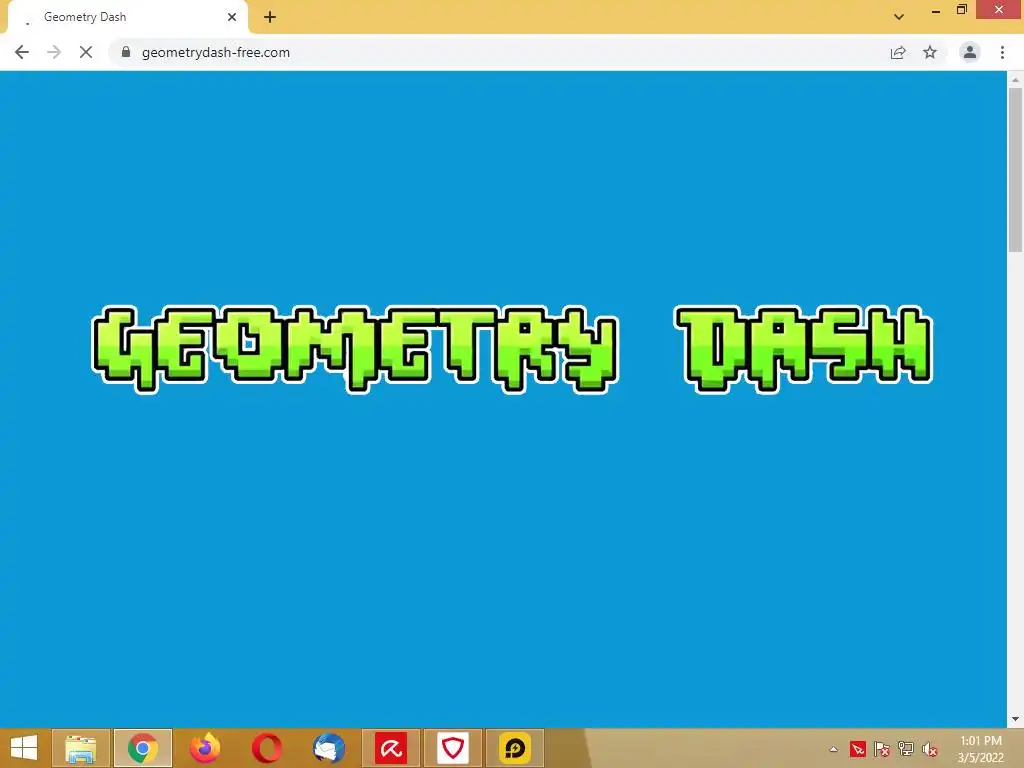Open Chrome three-dot menu
The height and width of the screenshot is (768, 1024).
[1002, 52]
